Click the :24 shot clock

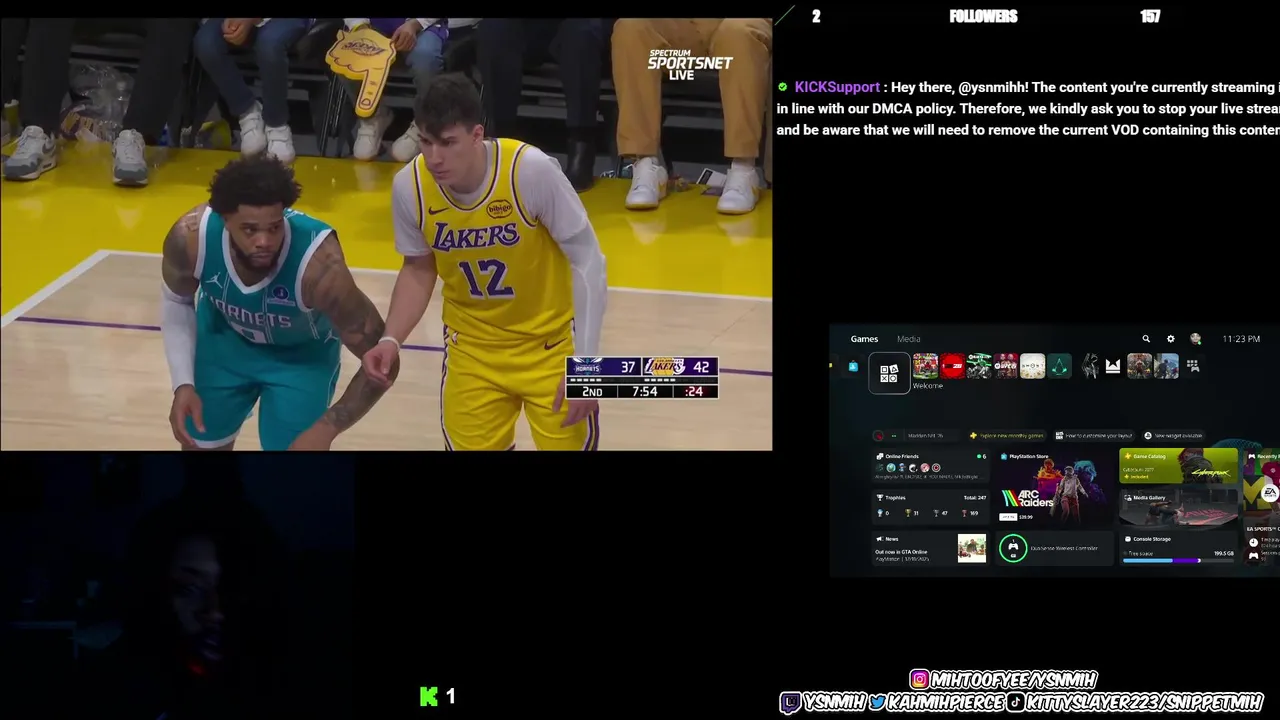[694, 391]
